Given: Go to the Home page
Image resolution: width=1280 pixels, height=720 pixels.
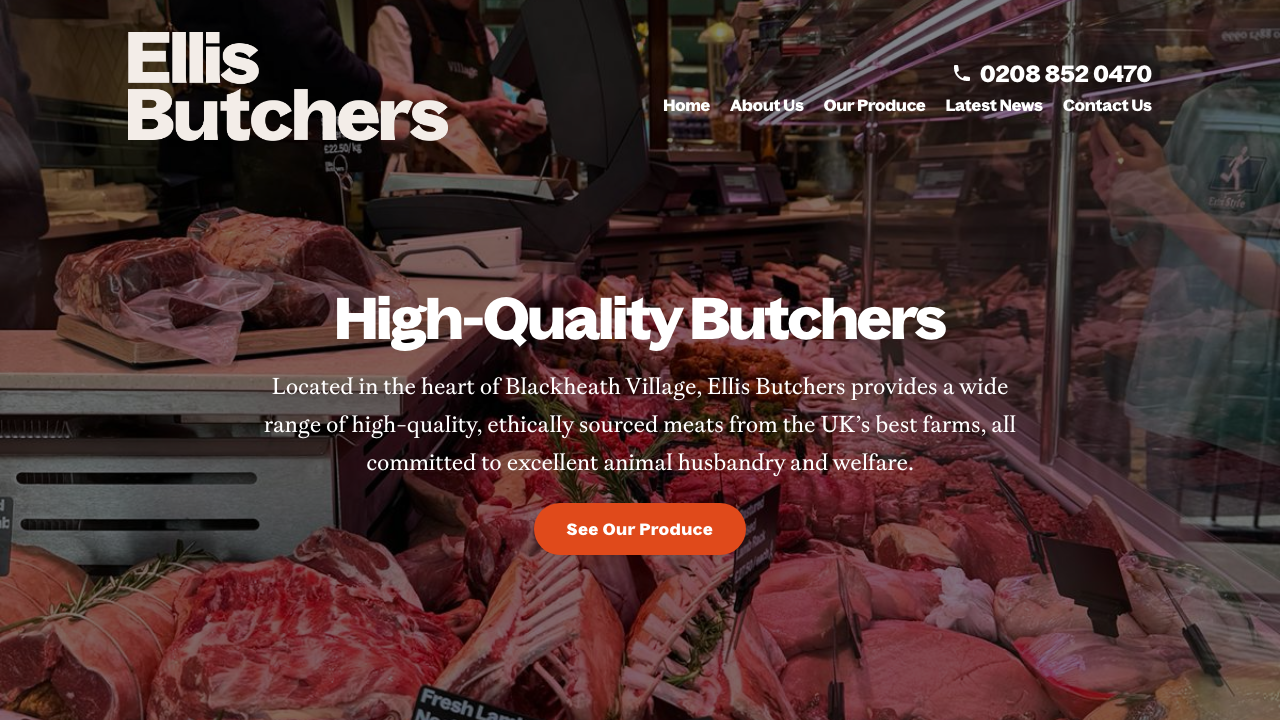Looking at the screenshot, I should tap(686, 105).
